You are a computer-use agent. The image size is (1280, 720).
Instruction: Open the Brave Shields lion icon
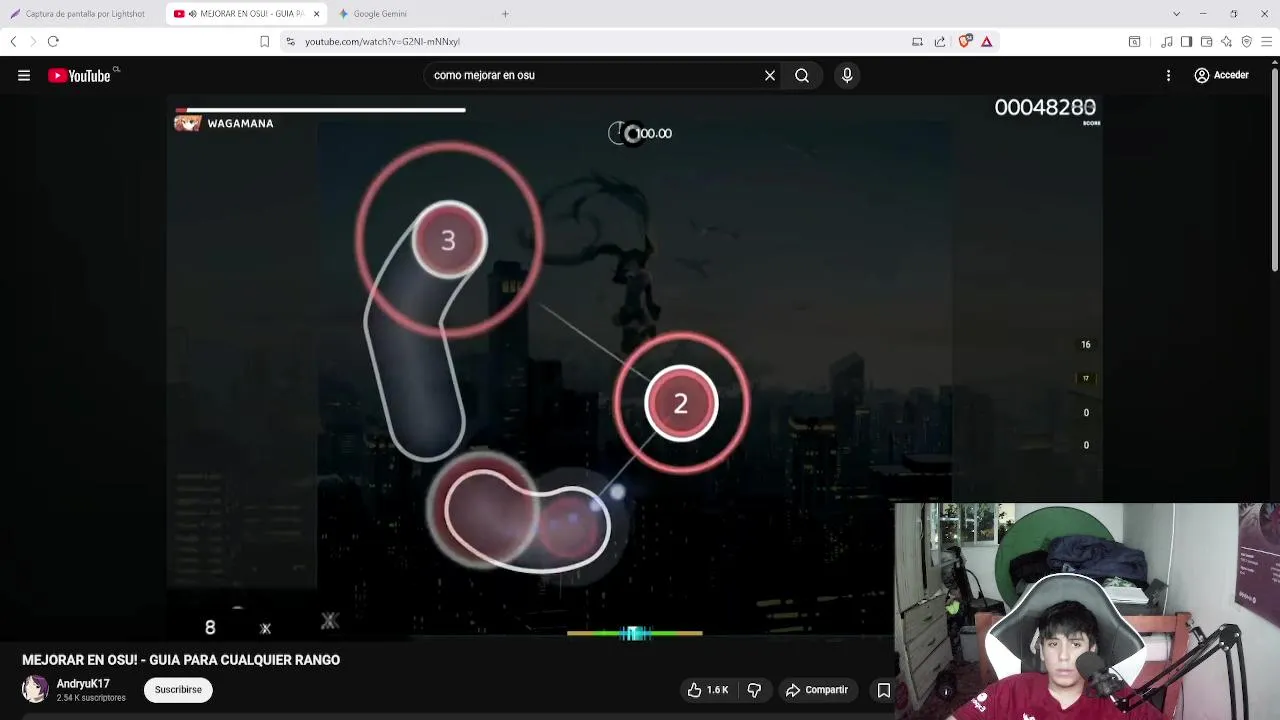[964, 41]
